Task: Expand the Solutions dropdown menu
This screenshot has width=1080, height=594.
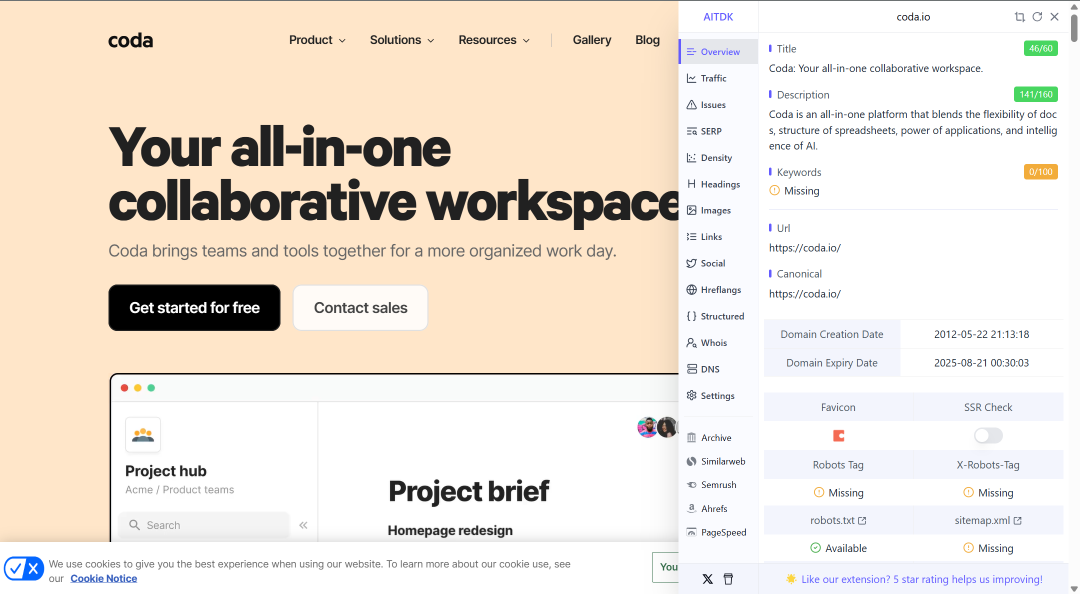Action: pyautogui.click(x=402, y=40)
